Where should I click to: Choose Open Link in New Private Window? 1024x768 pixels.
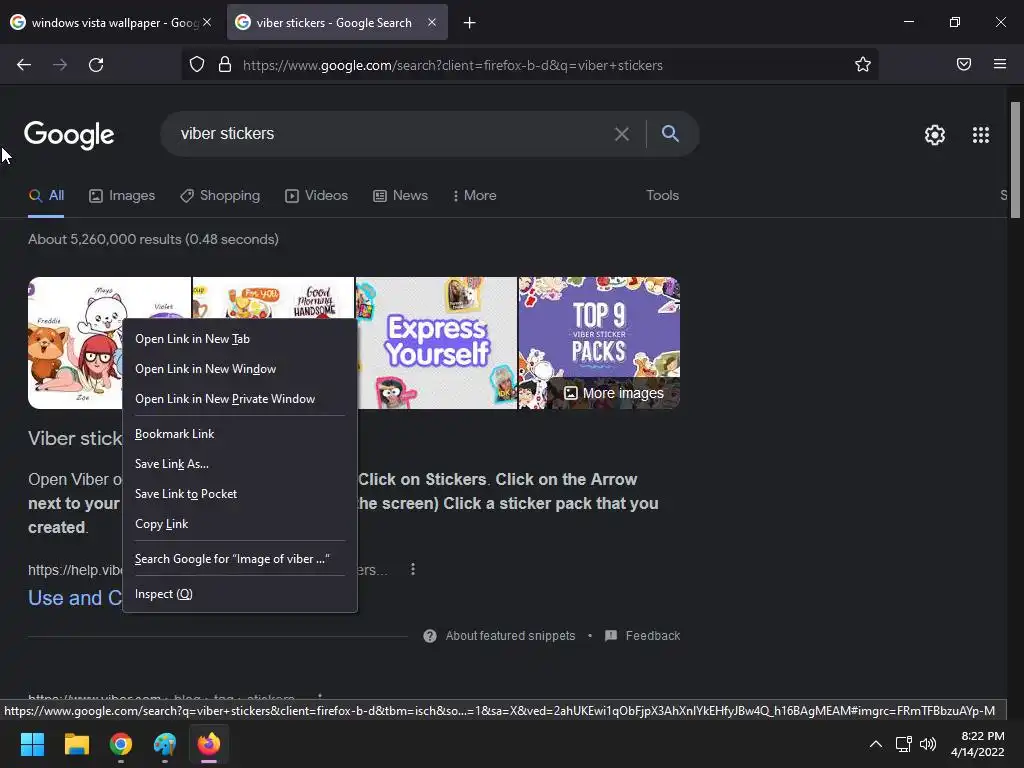[240, 399]
